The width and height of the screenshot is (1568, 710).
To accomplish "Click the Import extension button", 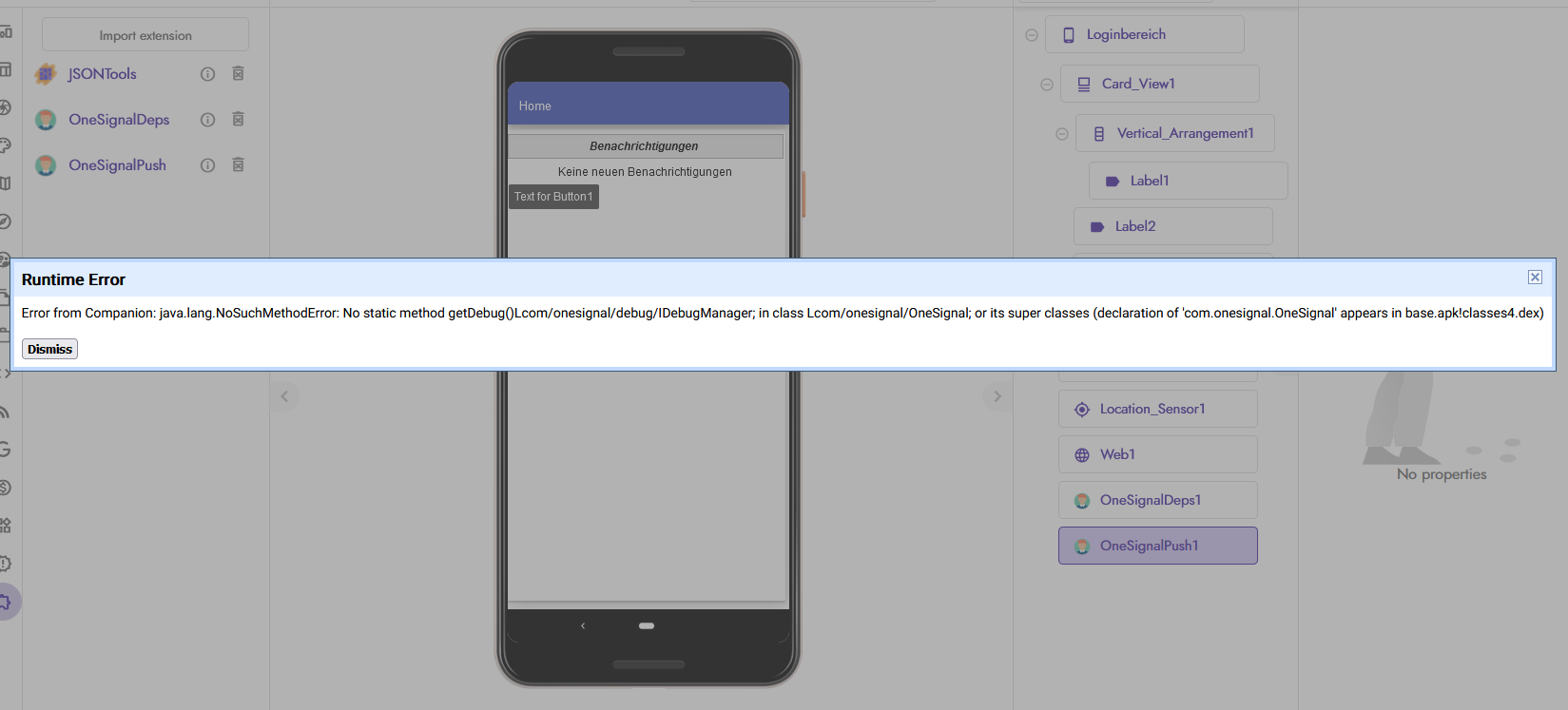I will click(145, 35).
